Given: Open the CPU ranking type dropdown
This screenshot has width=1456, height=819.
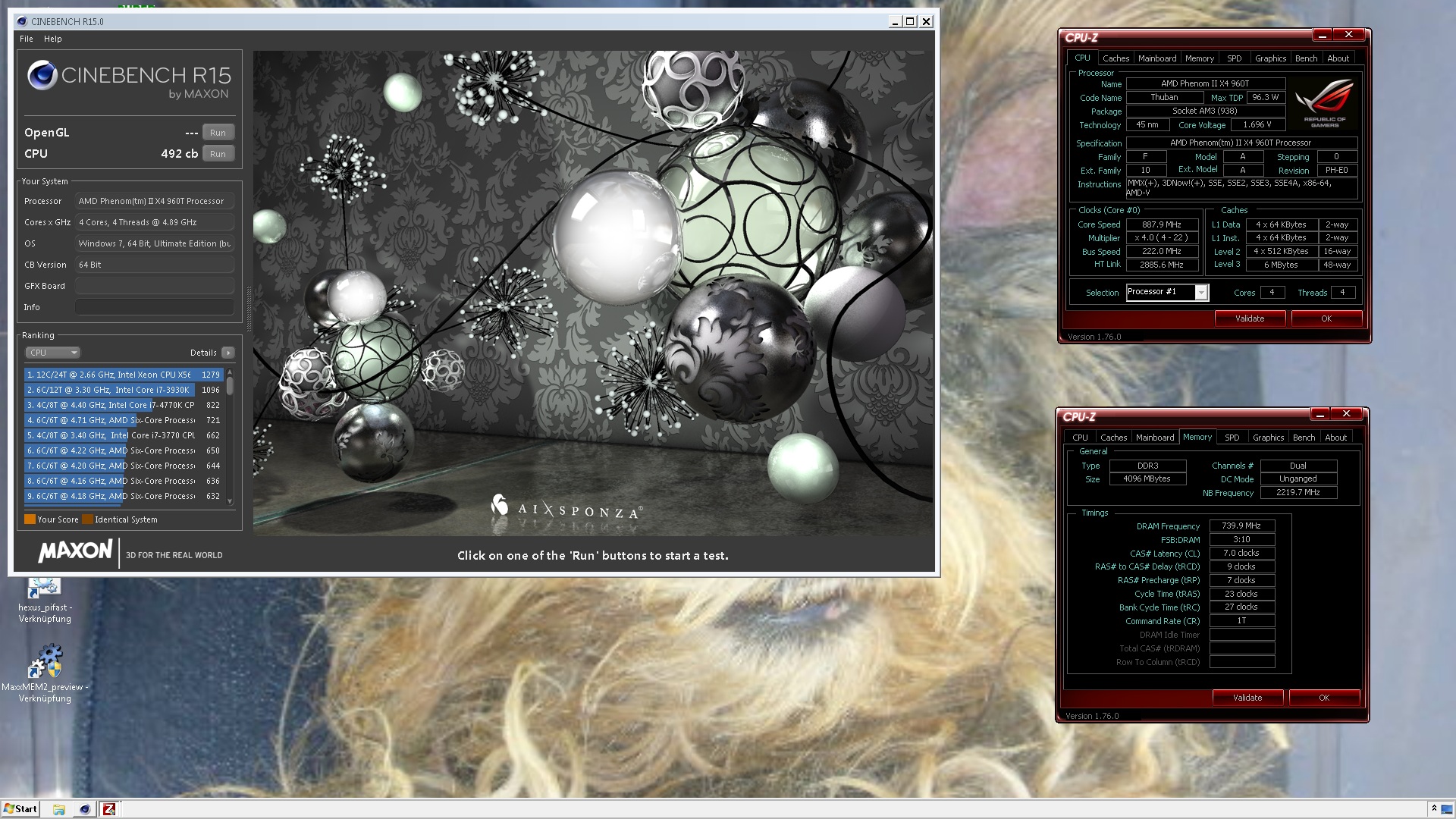Looking at the screenshot, I should (52, 353).
